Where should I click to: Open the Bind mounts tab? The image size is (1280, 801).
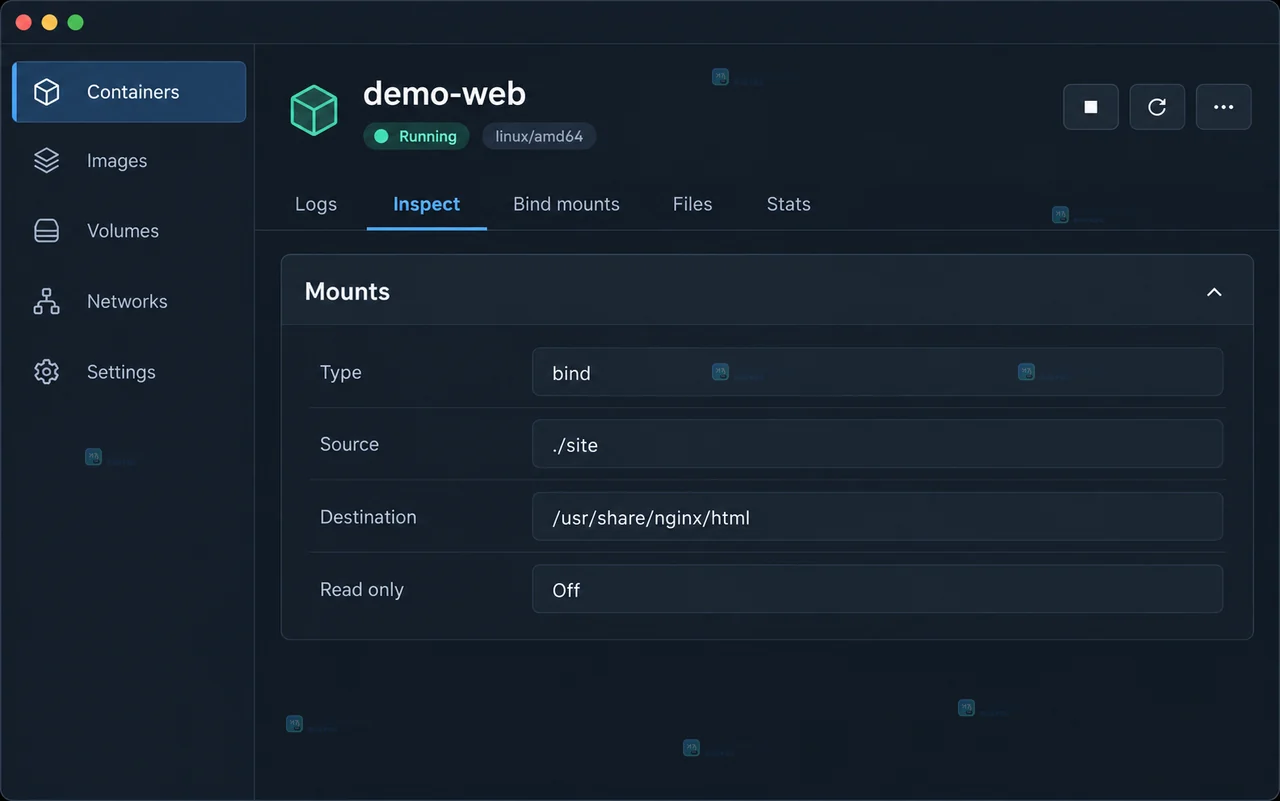(x=566, y=204)
